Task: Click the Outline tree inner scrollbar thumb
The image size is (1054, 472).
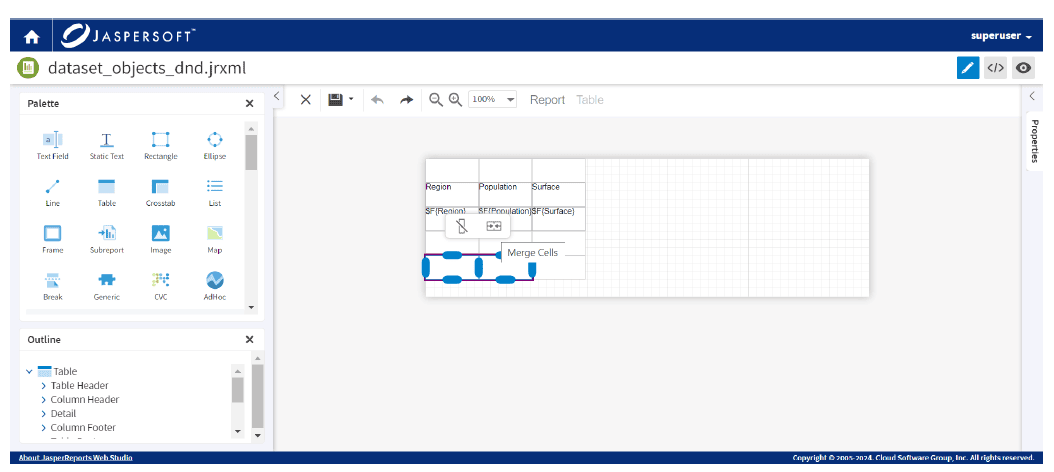Action: pyautogui.click(x=237, y=389)
